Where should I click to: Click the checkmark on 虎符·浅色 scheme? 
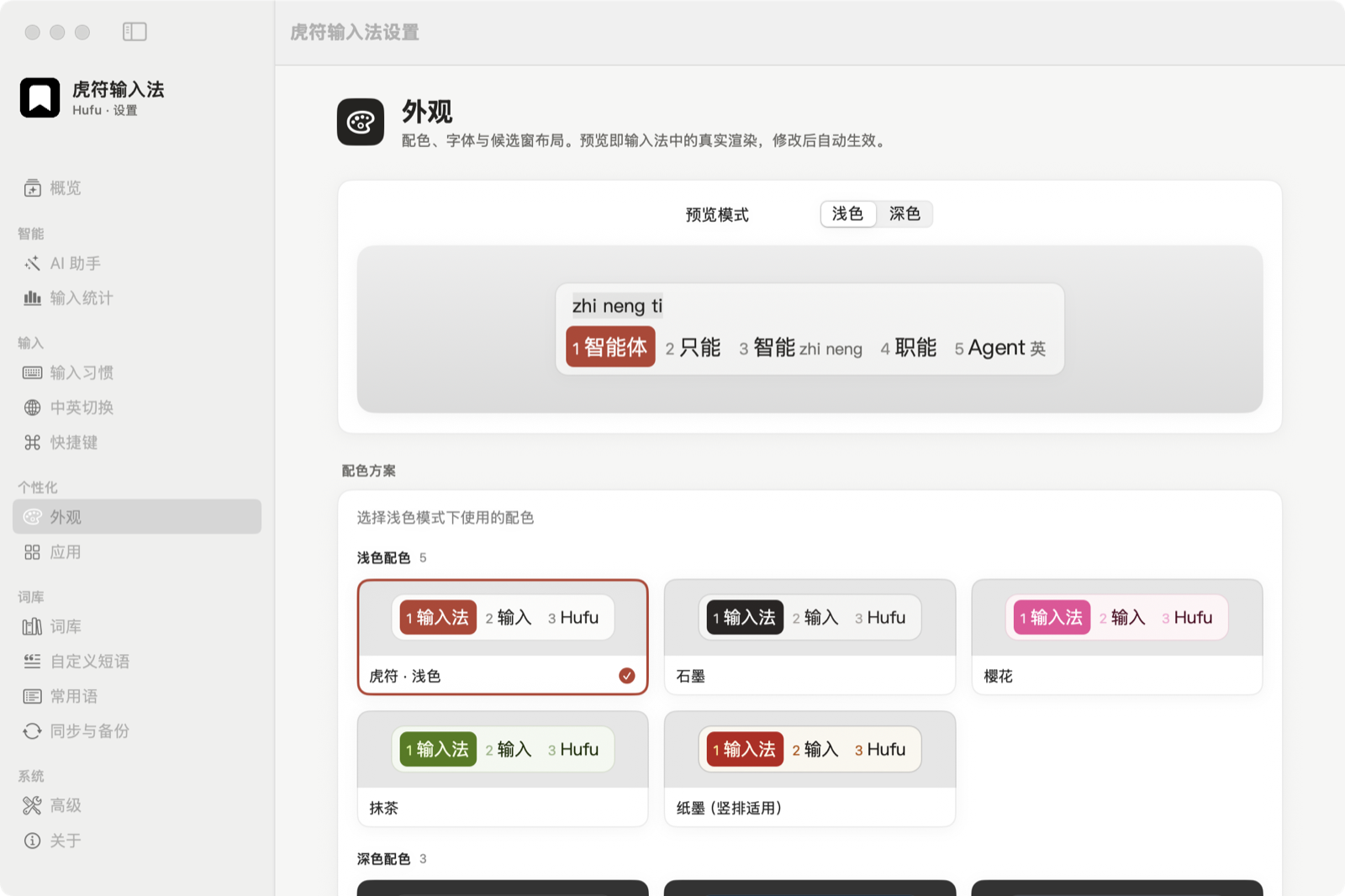coord(627,676)
